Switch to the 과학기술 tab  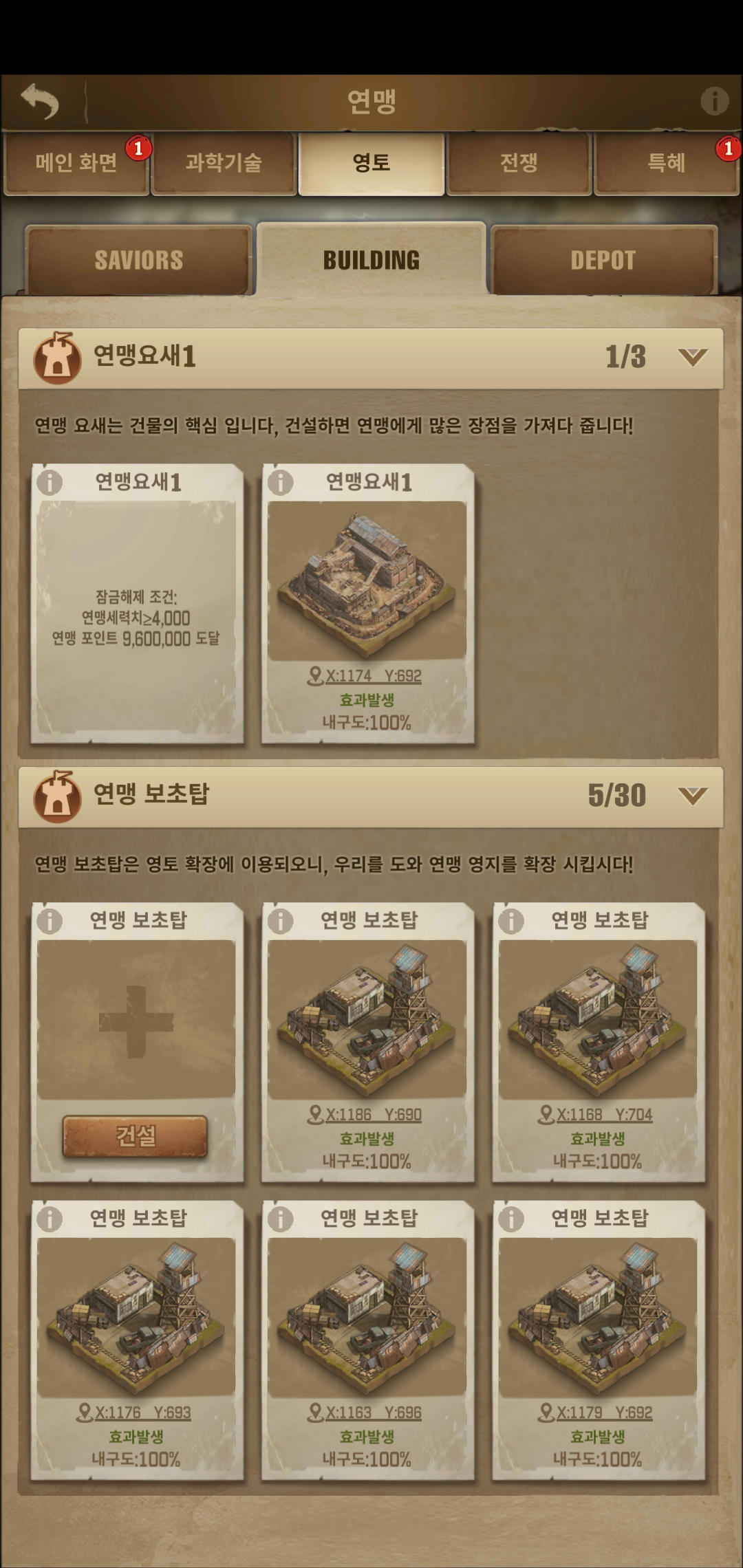click(224, 163)
